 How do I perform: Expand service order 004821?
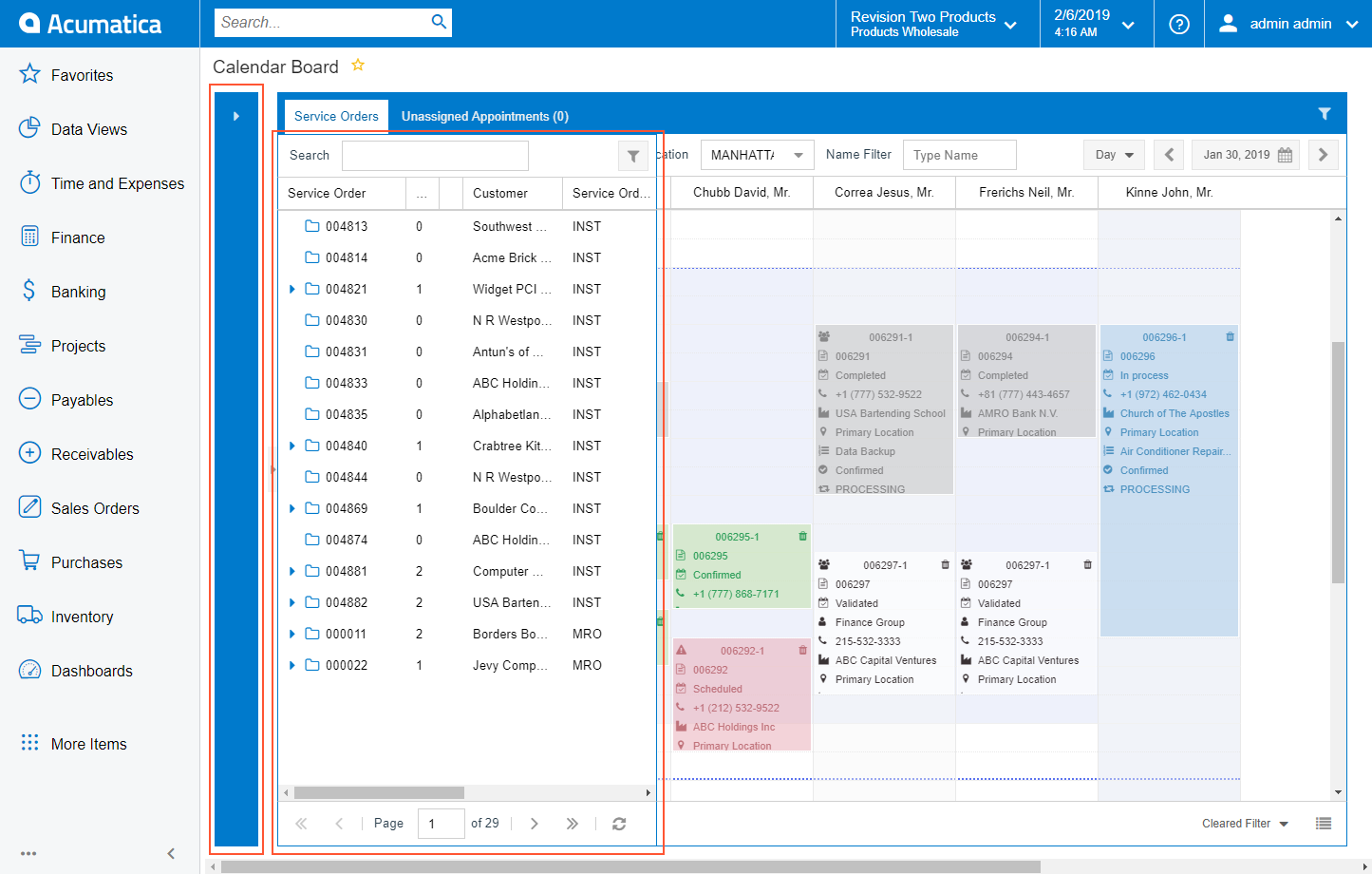292,289
